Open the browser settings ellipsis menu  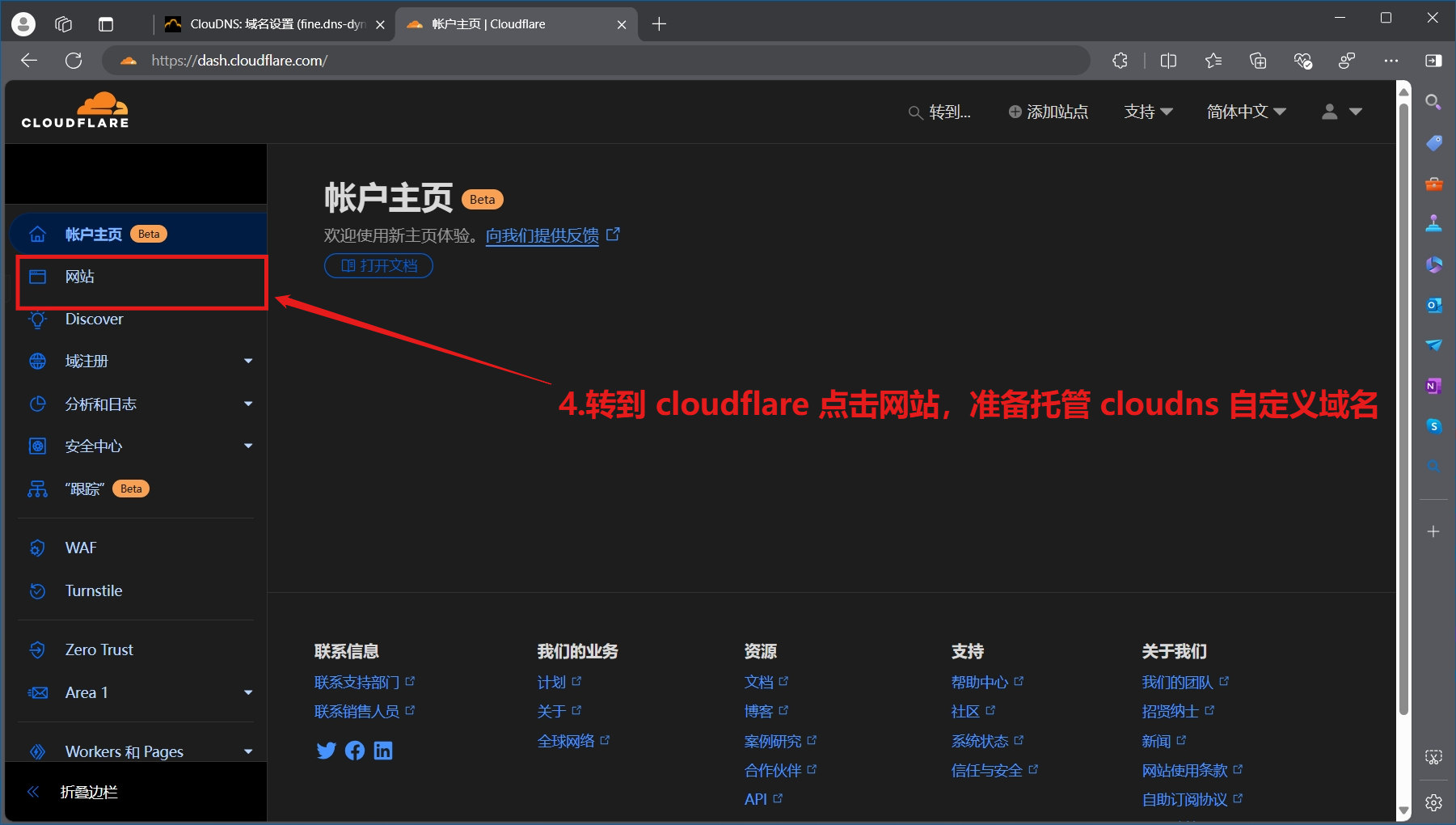(x=1391, y=61)
